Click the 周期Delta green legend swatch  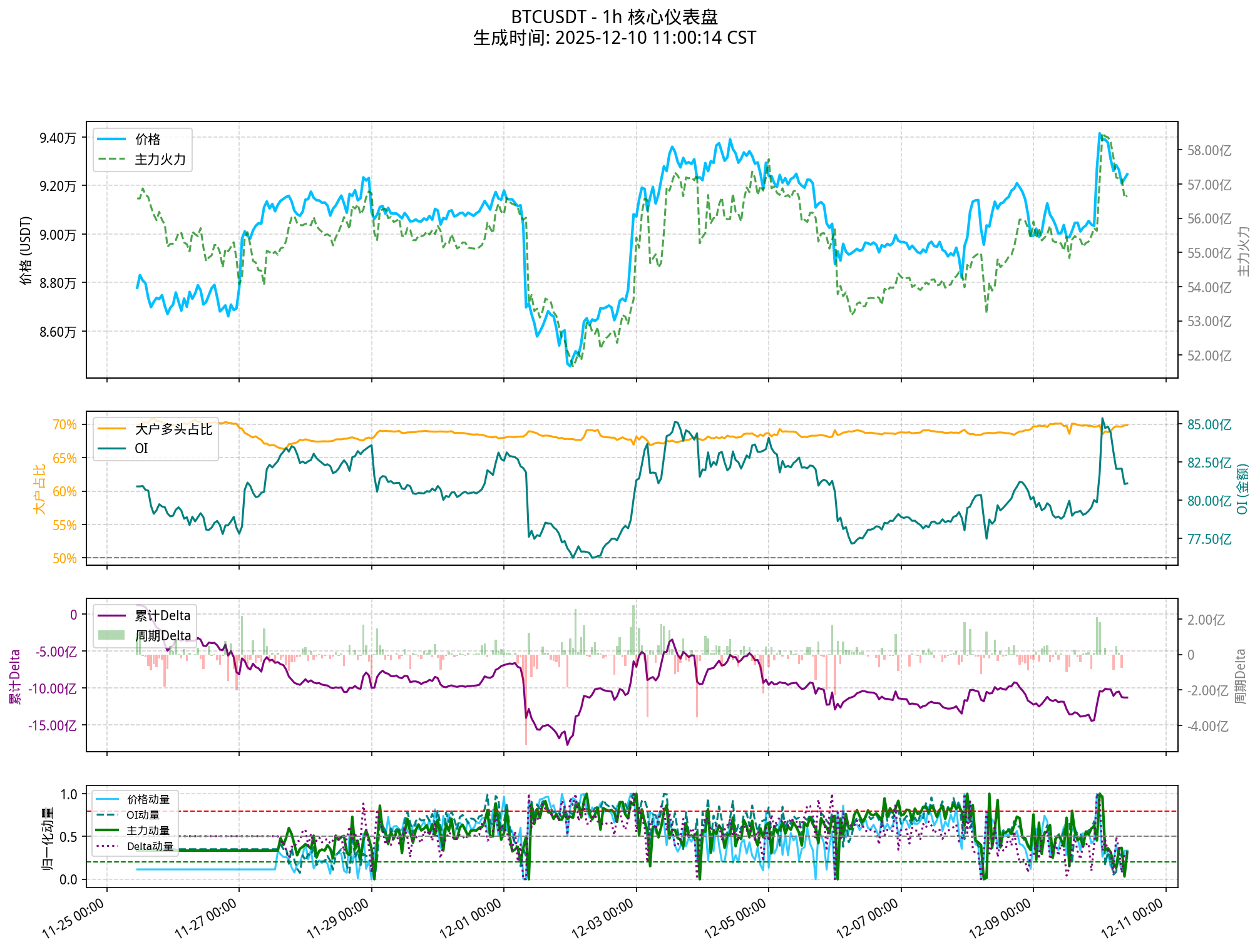tap(112, 635)
